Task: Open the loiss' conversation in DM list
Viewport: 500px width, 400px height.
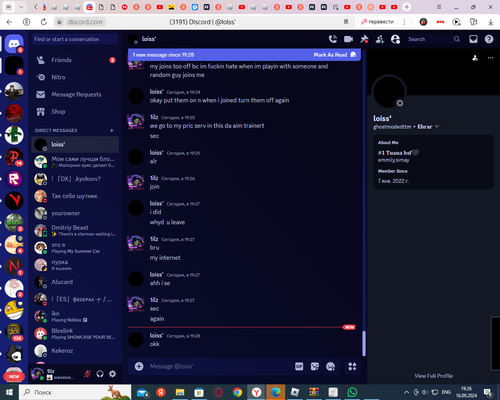Action: click(x=75, y=144)
